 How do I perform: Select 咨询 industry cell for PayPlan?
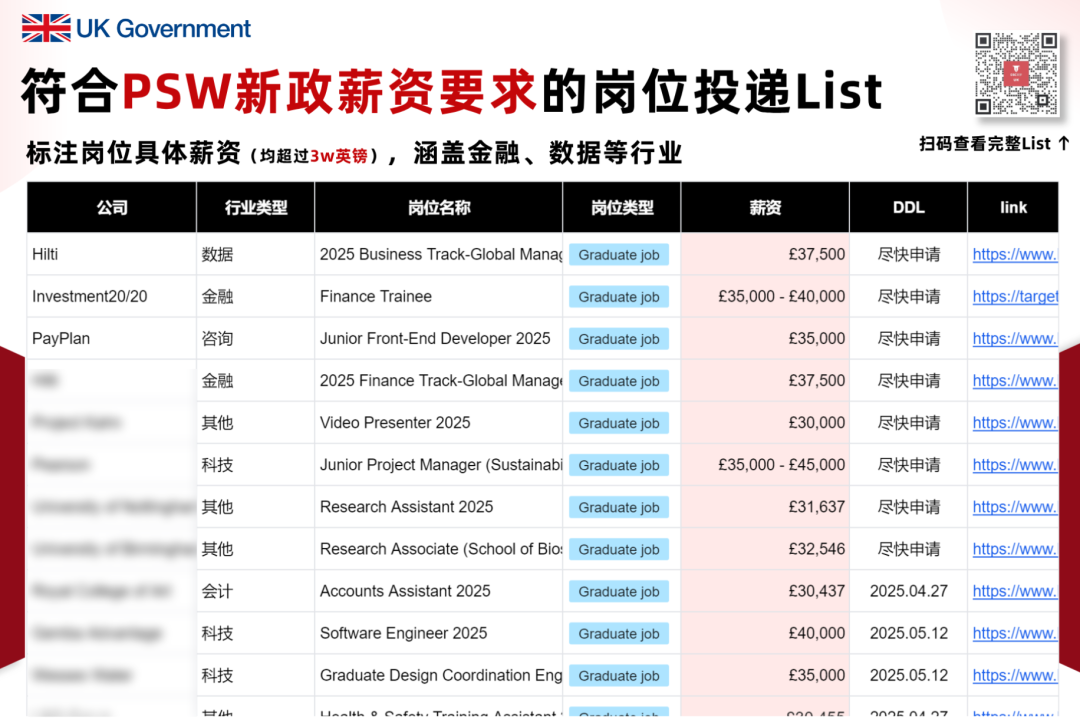(256, 338)
